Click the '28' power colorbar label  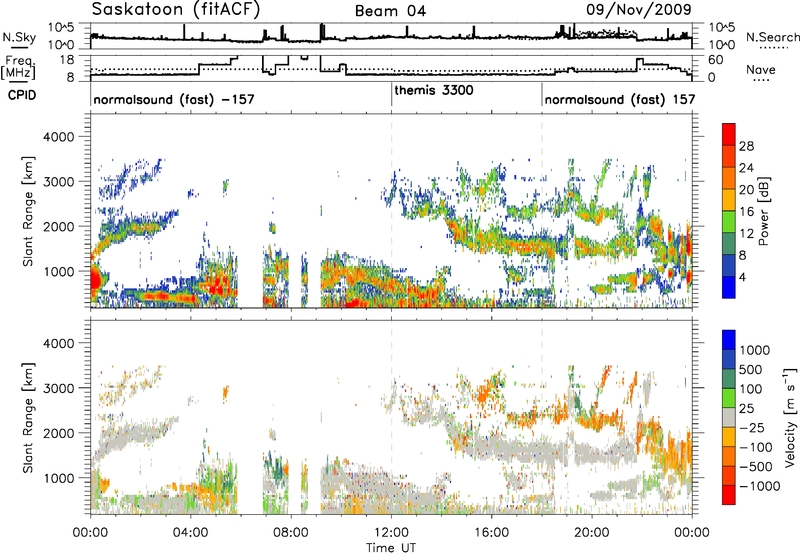pyautogui.click(x=746, y=146)
